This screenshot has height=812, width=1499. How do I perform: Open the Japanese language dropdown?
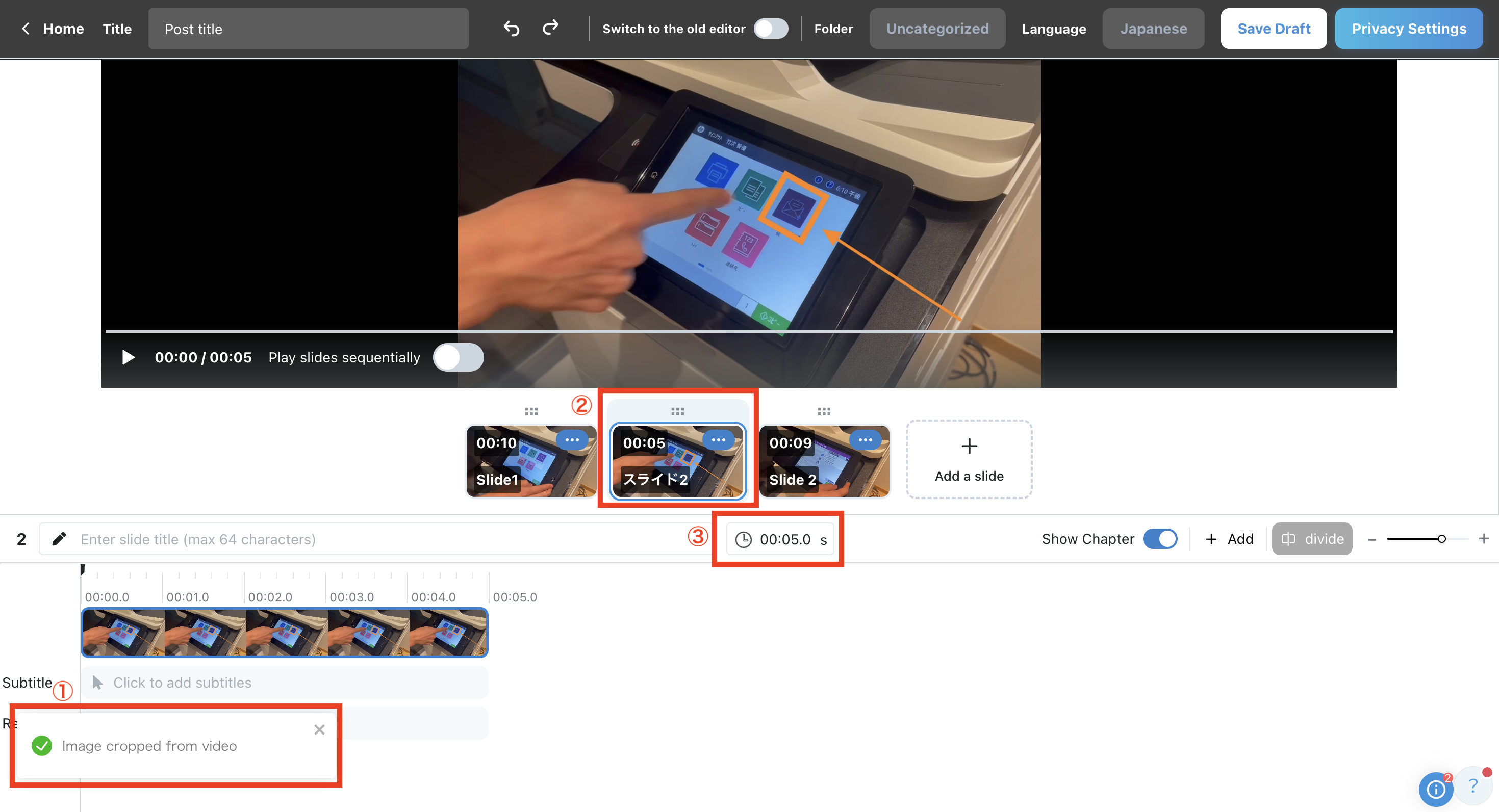(1153, 29)
